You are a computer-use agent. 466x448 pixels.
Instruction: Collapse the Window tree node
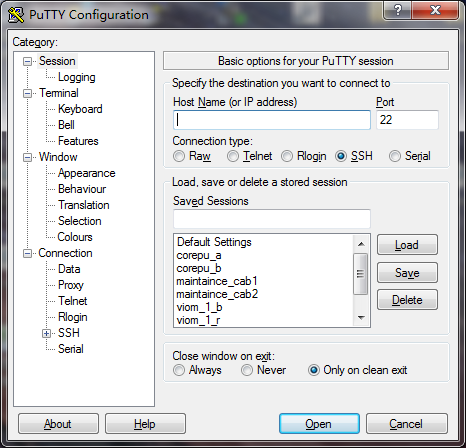27,157
